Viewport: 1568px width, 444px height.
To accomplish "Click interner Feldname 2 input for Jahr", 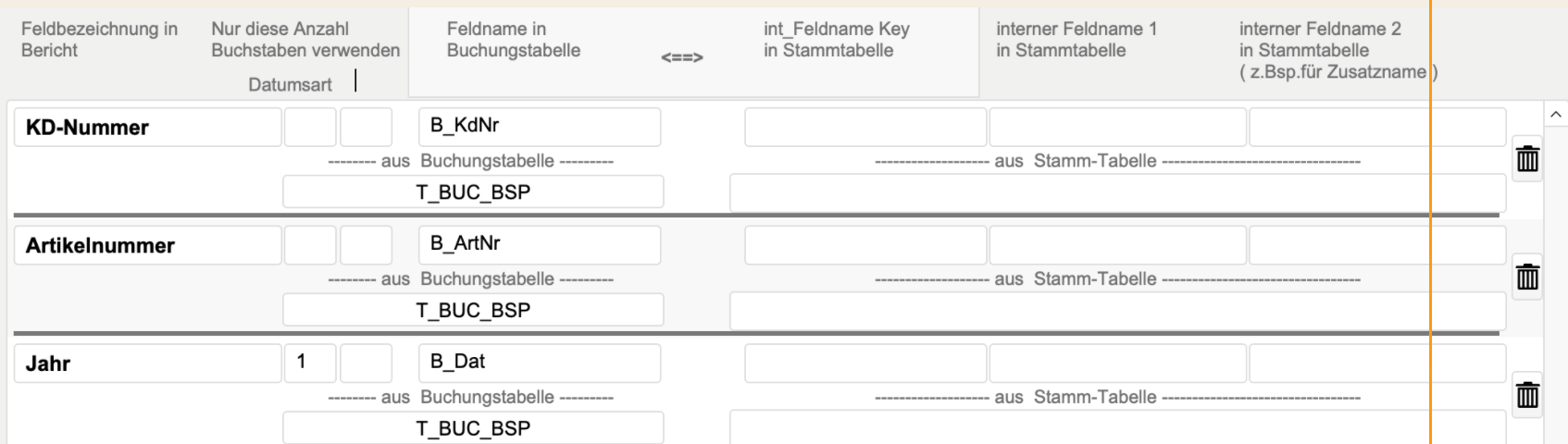I will coord(1376,364).
